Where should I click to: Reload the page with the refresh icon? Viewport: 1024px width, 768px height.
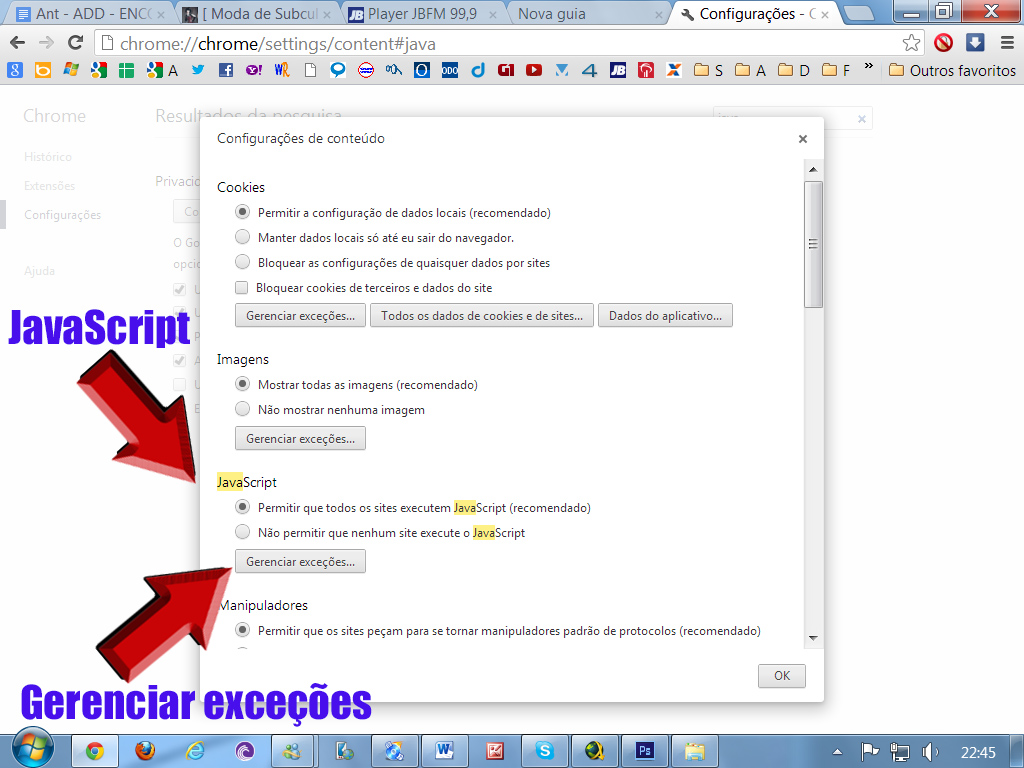pyautogui.click(x=76, y=43)
